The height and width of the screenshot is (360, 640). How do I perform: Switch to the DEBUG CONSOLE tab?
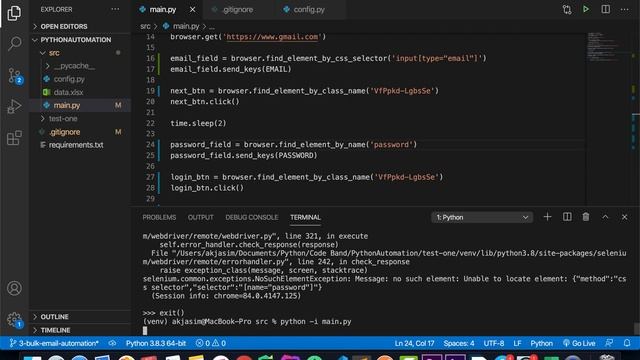[x=251, y=217]
